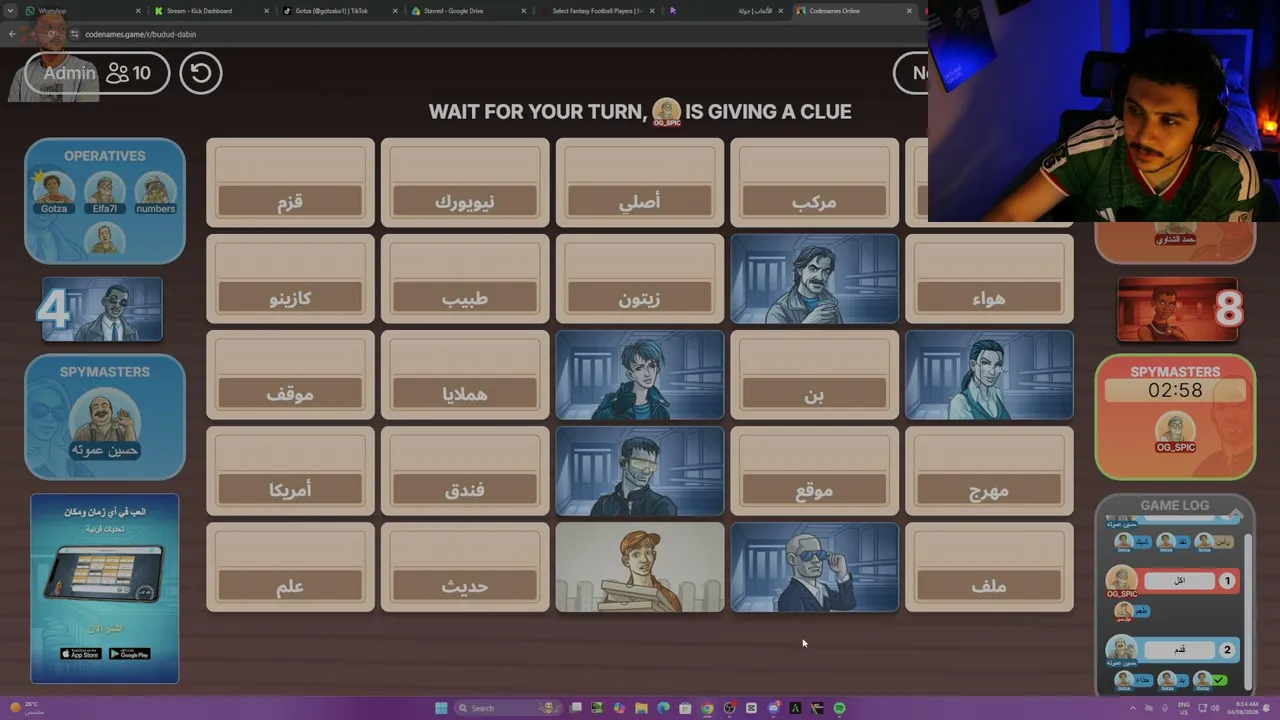The width and height of the screenshot is (1280, 720).
Task: Click the revealed blue agent card with sunglasses and suit
Action: [815, 567]
